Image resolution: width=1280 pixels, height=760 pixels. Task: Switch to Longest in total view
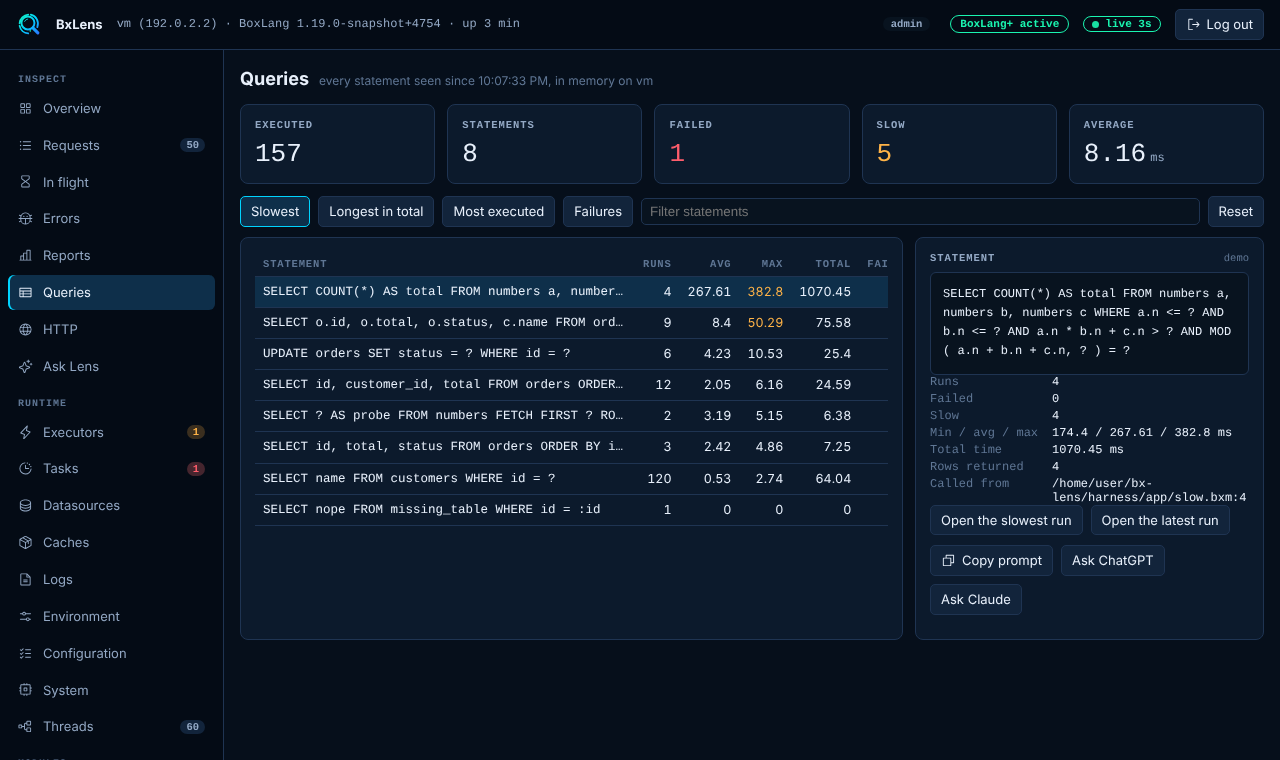click(x=376, y=211)
